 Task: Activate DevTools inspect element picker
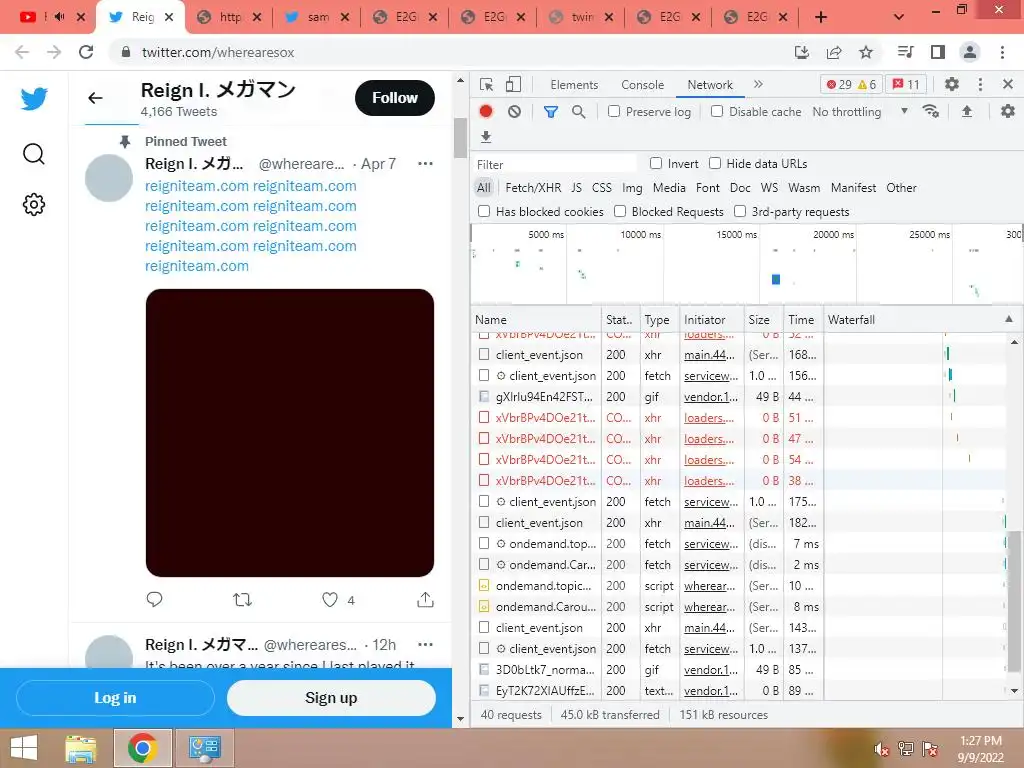487,84
